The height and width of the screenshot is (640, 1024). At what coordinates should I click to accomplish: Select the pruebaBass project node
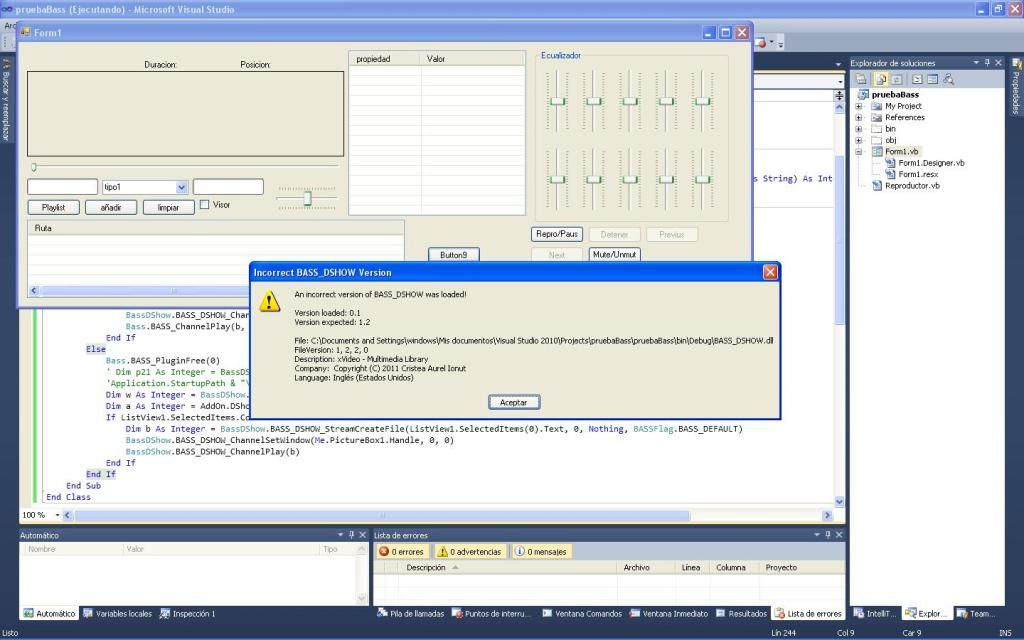coord(895,95)
